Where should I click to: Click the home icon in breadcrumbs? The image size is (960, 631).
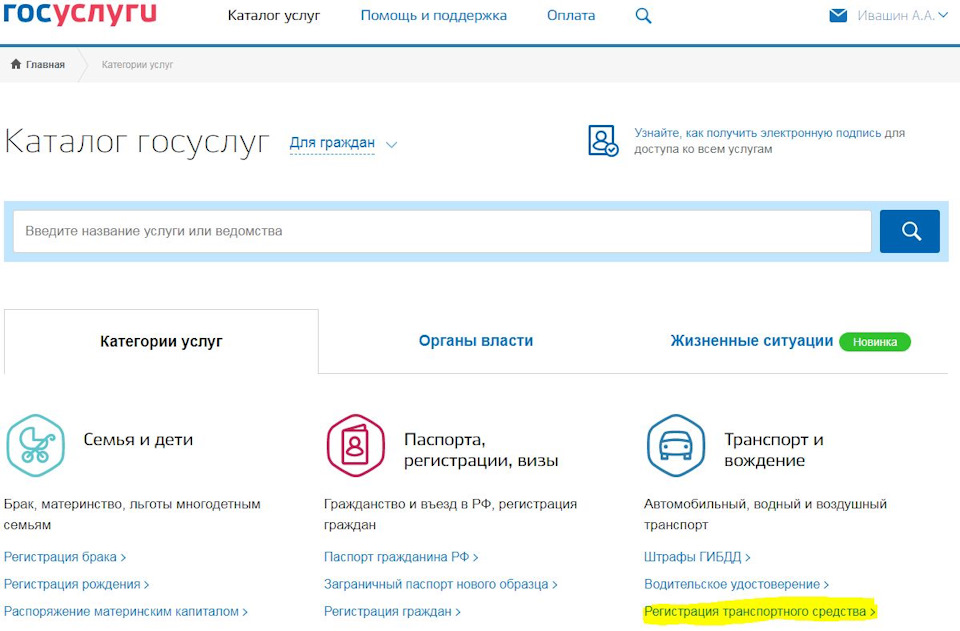(16, 64)
